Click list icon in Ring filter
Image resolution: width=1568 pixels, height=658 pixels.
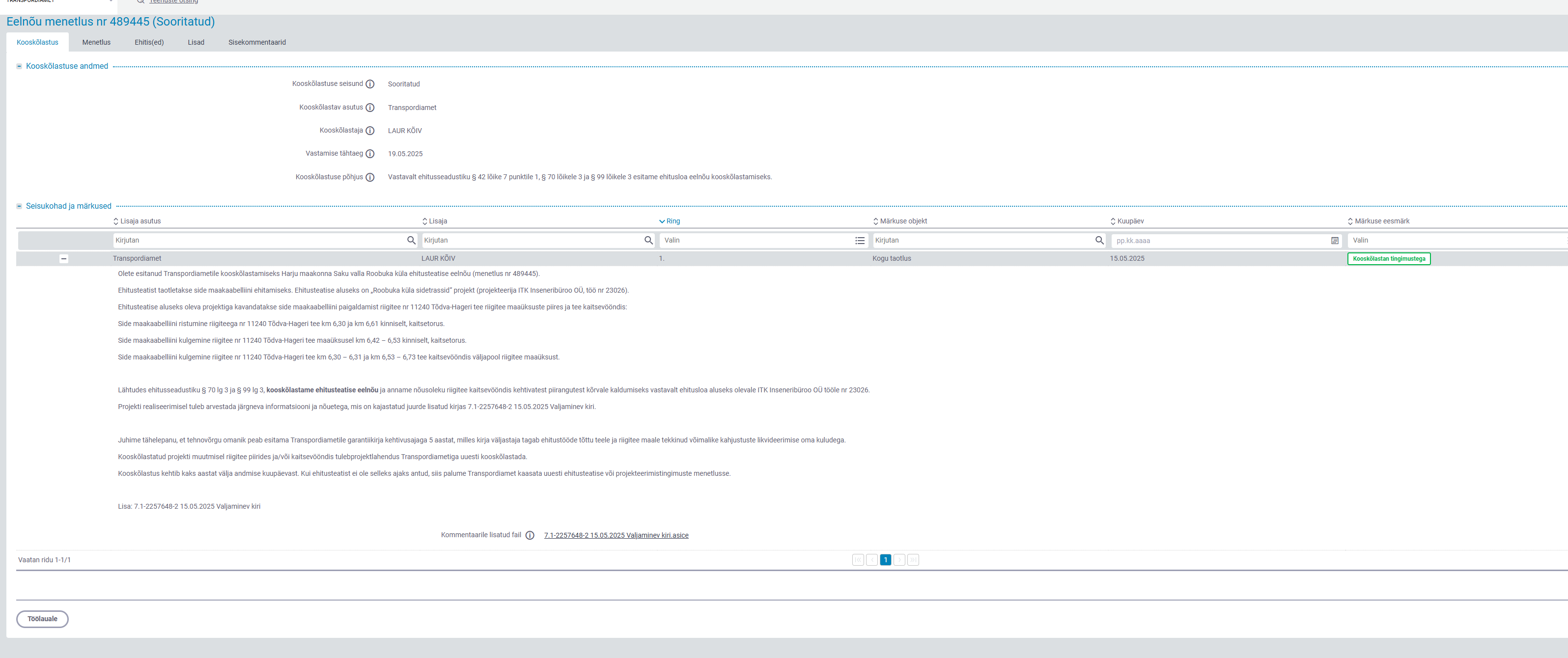[860, 241]
